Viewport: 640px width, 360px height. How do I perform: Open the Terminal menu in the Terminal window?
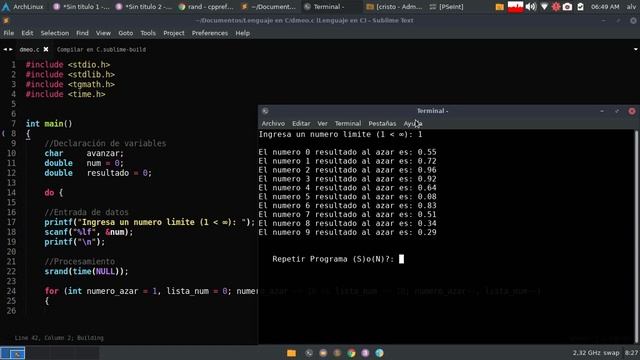[x=348, y=123]
